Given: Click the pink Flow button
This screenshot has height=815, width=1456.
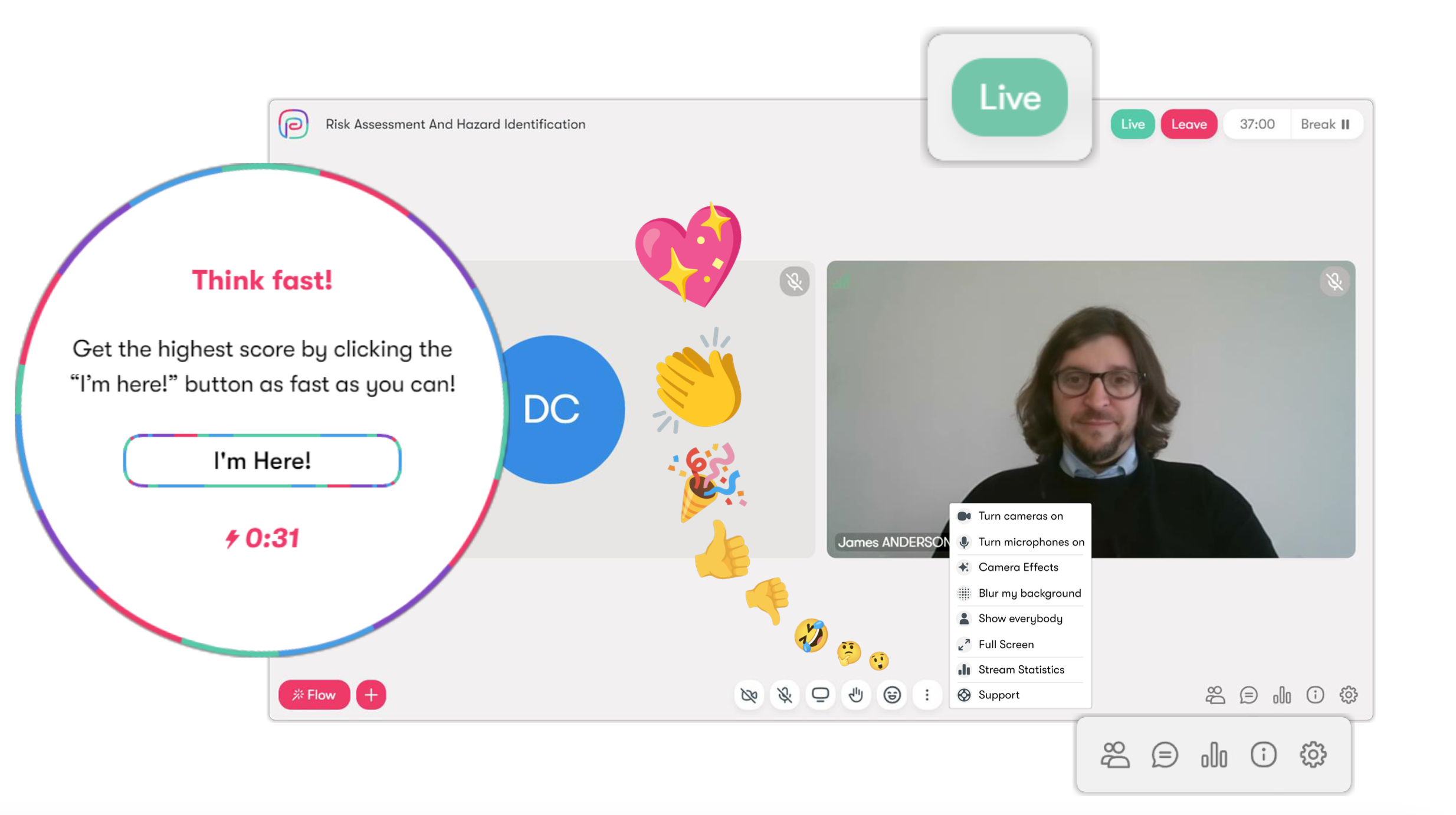Looking at the screenshot, I should coord(314,695).
